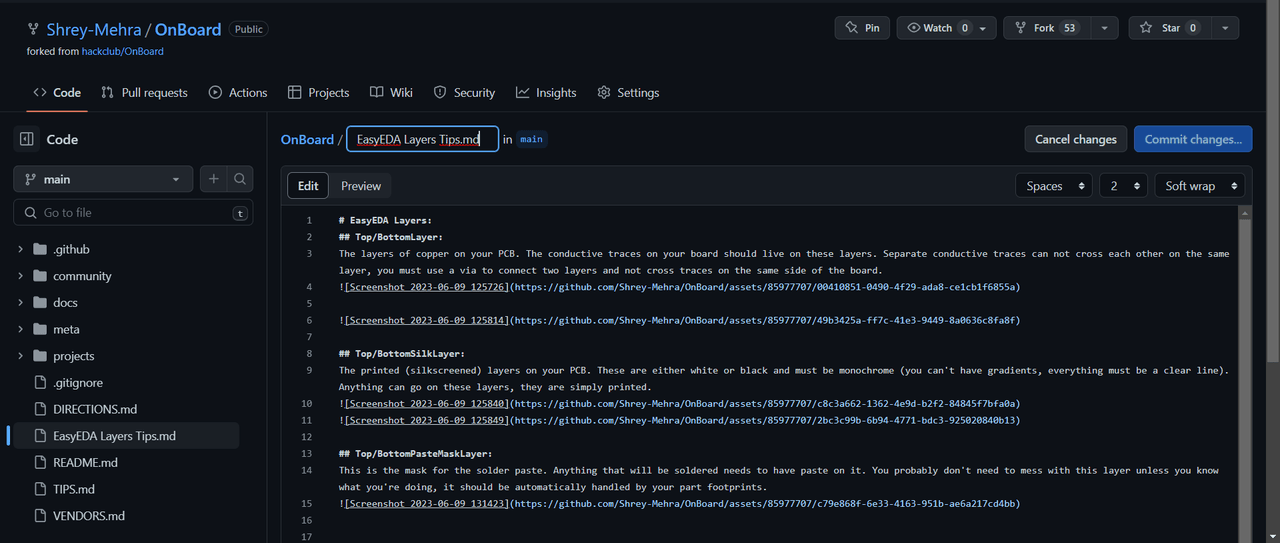The width and height of the screenshot is (1280, 543).
Task: Open repository Settings
Action: click(628, 92)
